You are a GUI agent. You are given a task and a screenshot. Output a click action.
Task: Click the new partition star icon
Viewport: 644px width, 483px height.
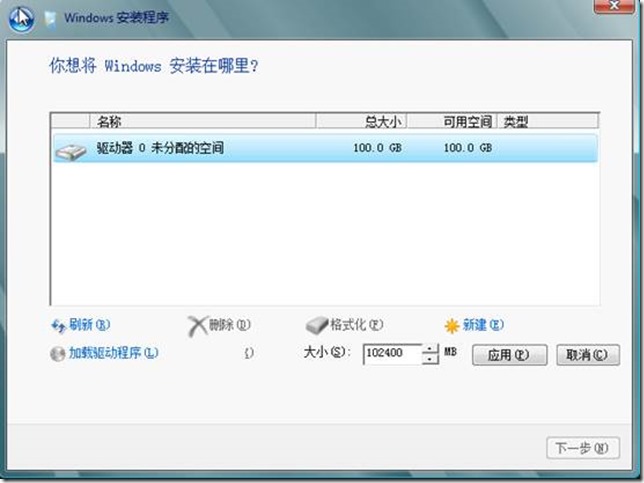pyautogui.click(x=451, y=326)
